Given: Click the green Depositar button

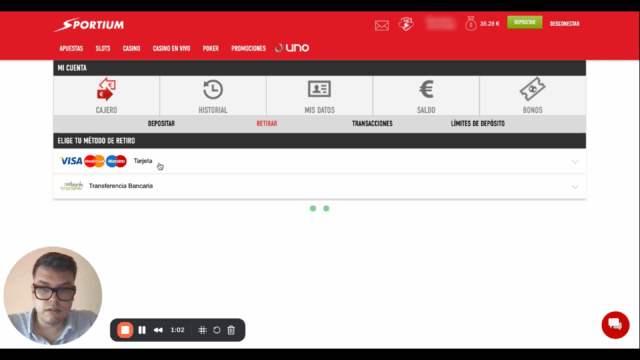Looking at the screenshot, I should [x=524, y=22].
